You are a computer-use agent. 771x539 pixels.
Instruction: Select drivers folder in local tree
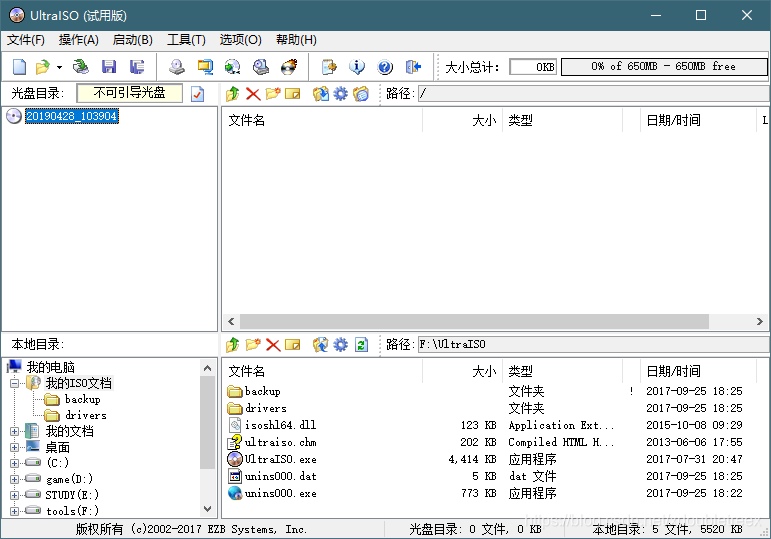86,416
